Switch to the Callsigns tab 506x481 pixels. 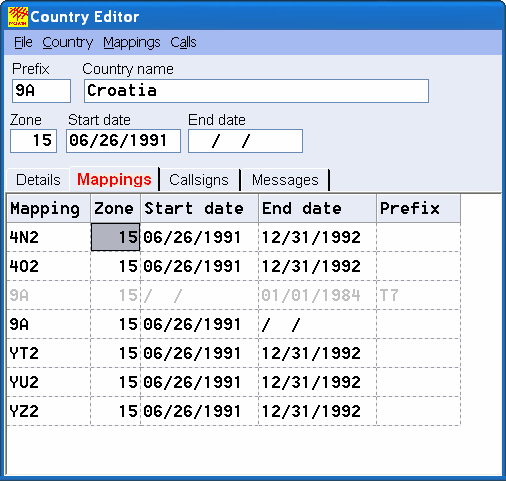(199, 180)
